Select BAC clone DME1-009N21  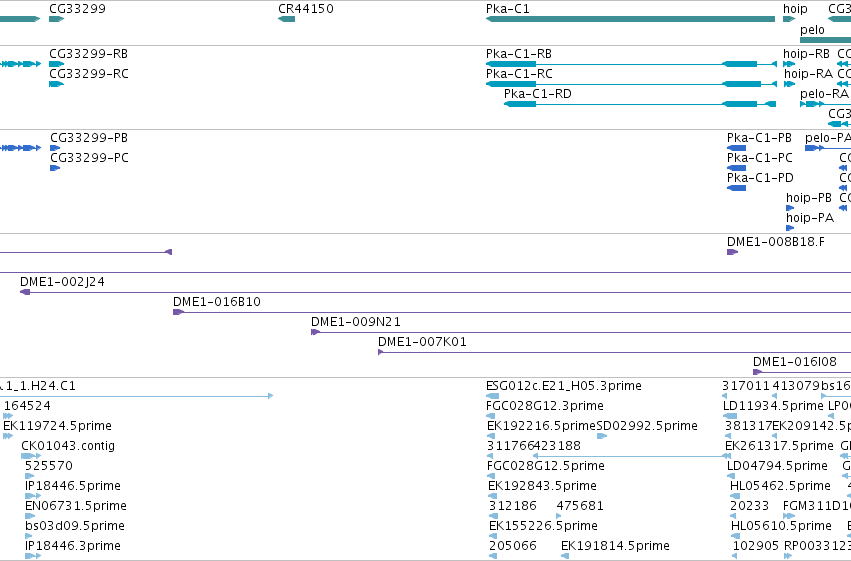tap(581, 333)
